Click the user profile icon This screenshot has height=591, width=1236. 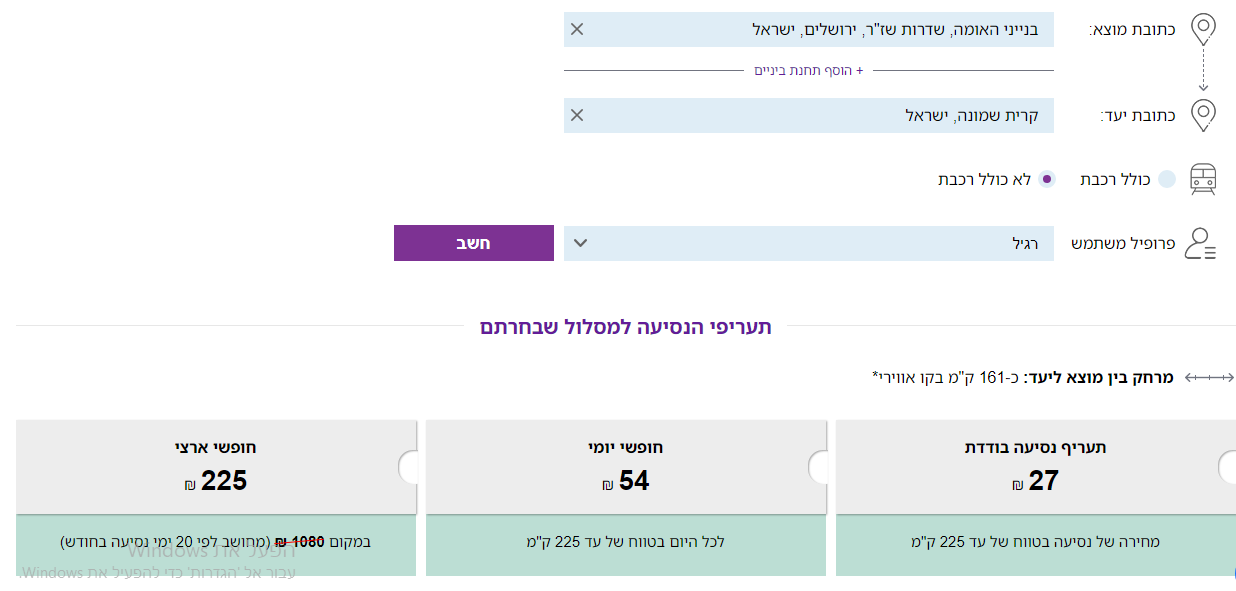click(x=1200, y=243)
